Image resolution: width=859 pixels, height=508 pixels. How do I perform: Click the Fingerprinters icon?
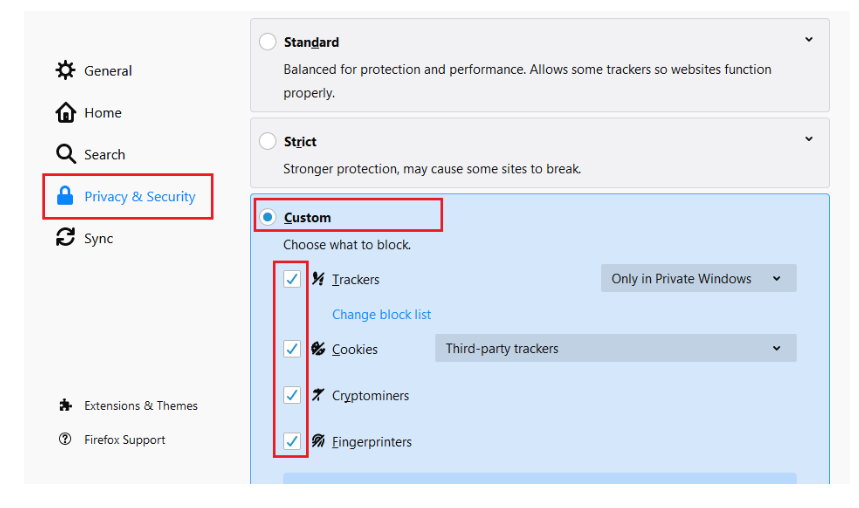tap(318, 441)
